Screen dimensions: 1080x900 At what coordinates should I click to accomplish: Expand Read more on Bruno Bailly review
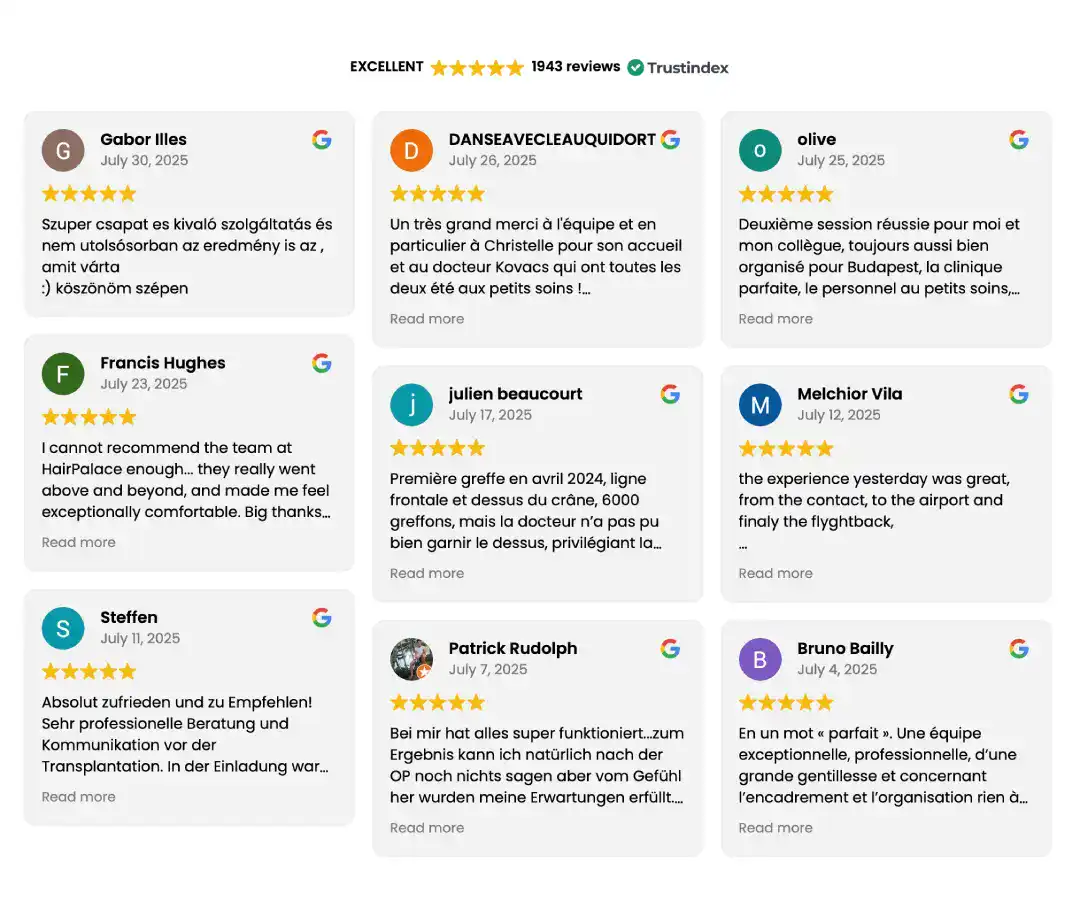(x=775, y=828)
